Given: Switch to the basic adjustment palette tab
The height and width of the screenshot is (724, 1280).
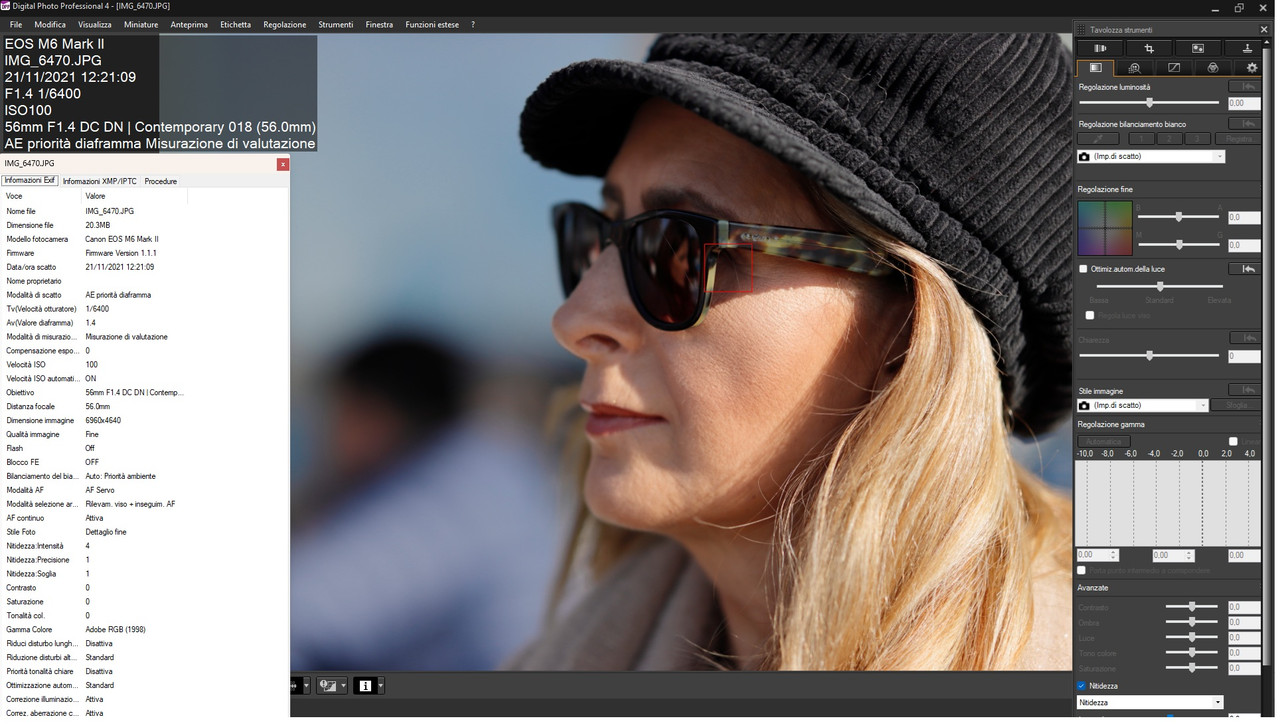Looking at the screenshot, I should coord(1096,68).
